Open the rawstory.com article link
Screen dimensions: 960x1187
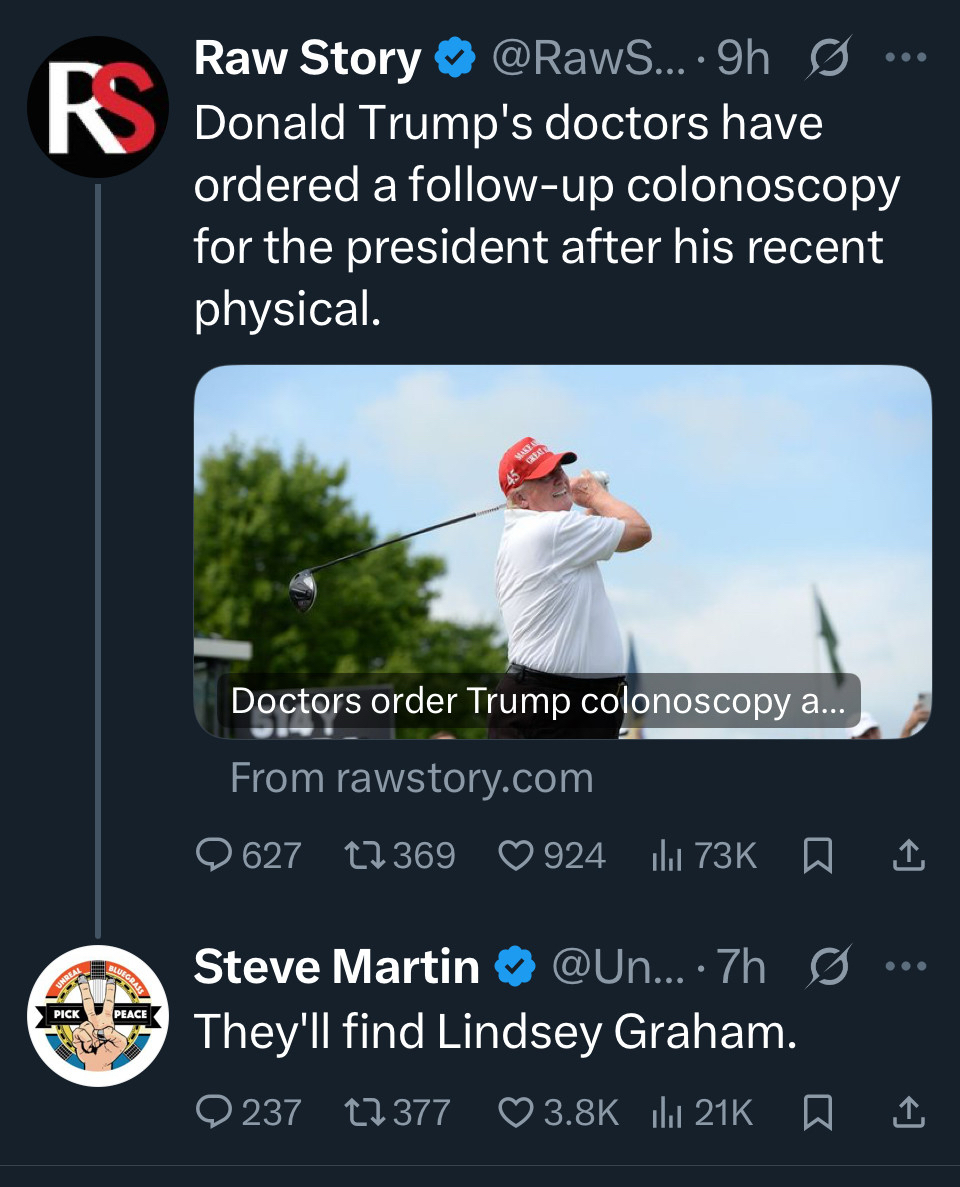click(562, 552)
